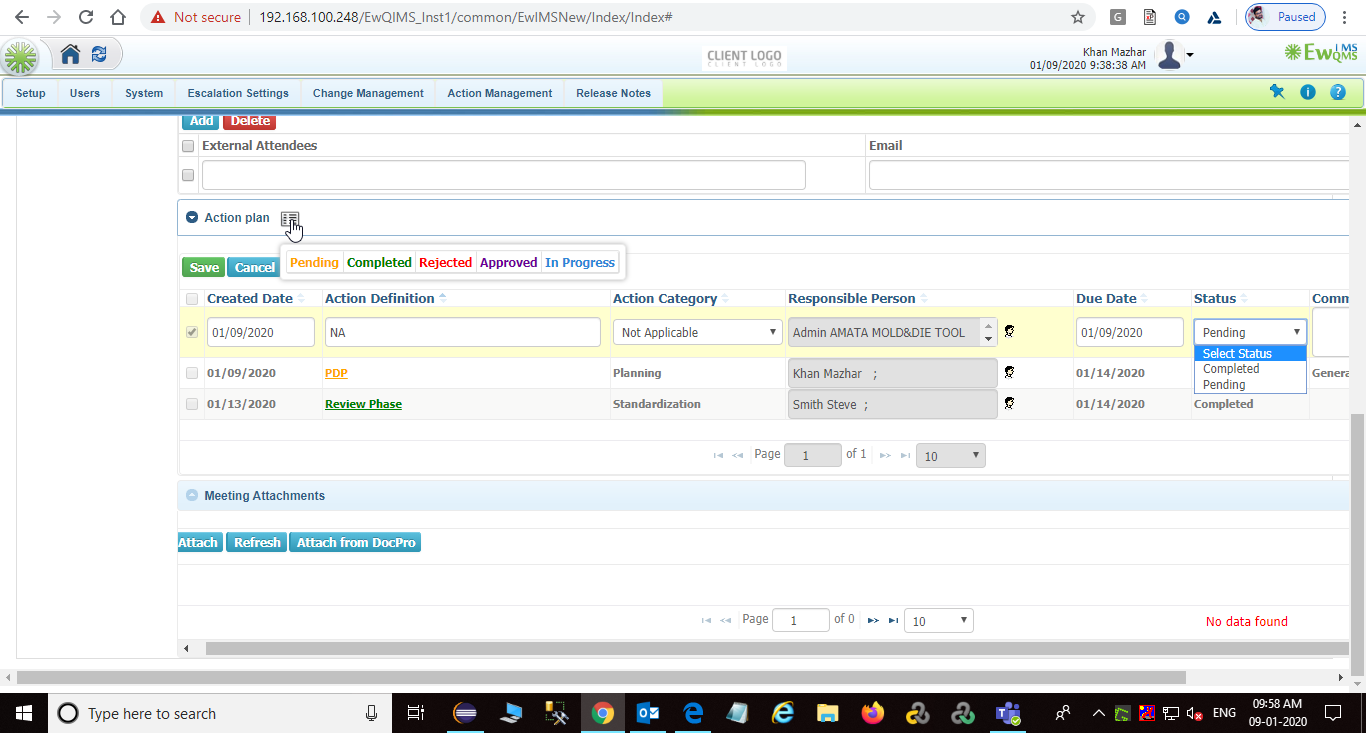Click the Action Definition NA input field
Image resolution: width=1366 pixels, height=733 pixels.
tap(462, 332)
